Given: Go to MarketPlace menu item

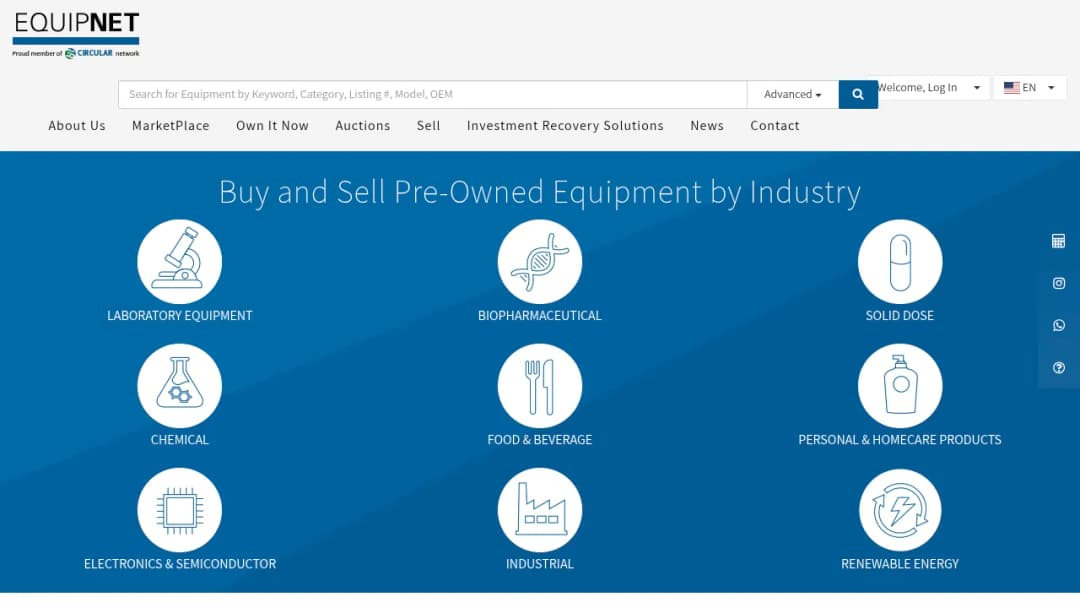Looking at the screenshot, I should 171,125.
